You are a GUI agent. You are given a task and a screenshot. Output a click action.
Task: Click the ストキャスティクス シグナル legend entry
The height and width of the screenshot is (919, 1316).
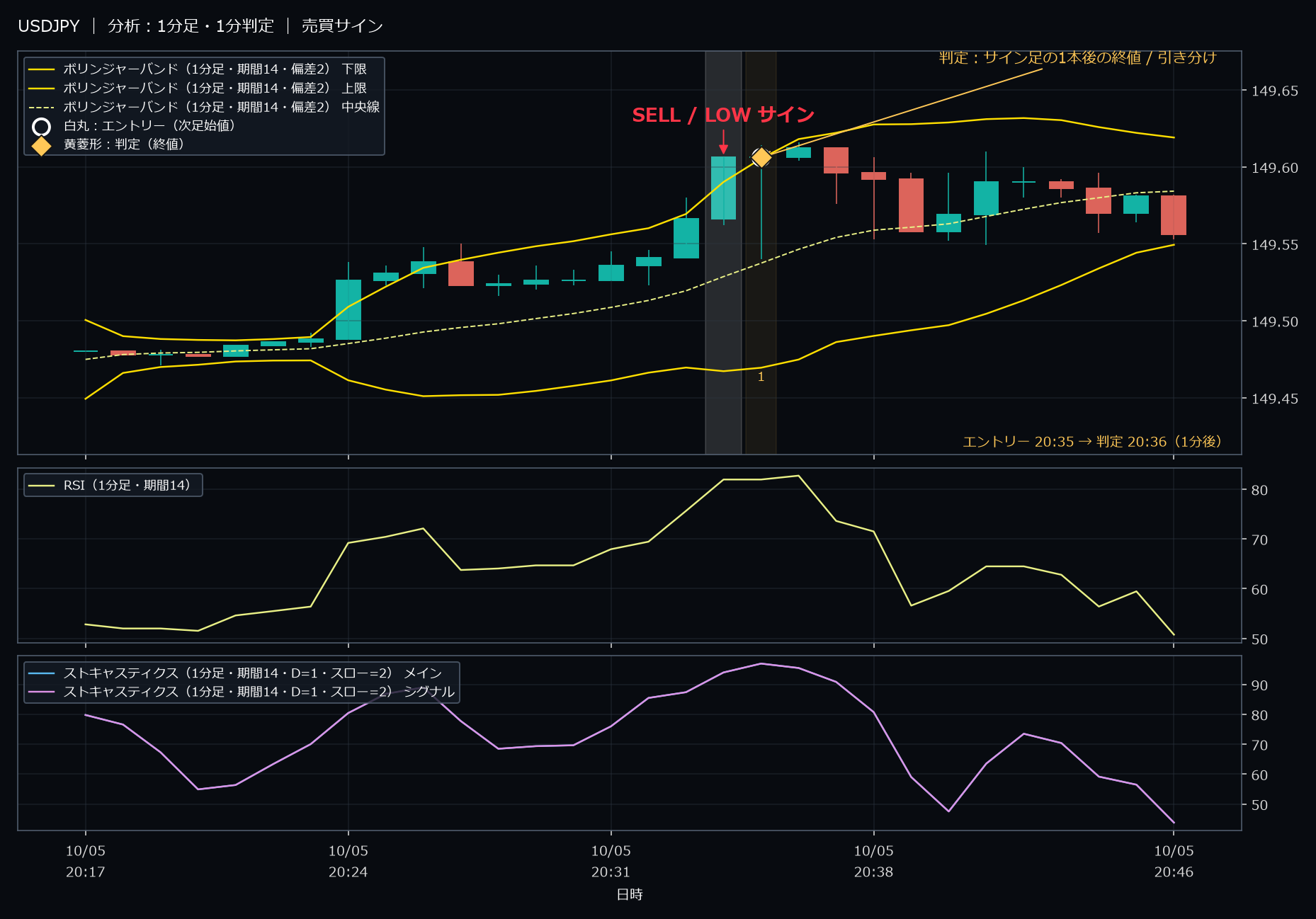(x=242, y=691)
